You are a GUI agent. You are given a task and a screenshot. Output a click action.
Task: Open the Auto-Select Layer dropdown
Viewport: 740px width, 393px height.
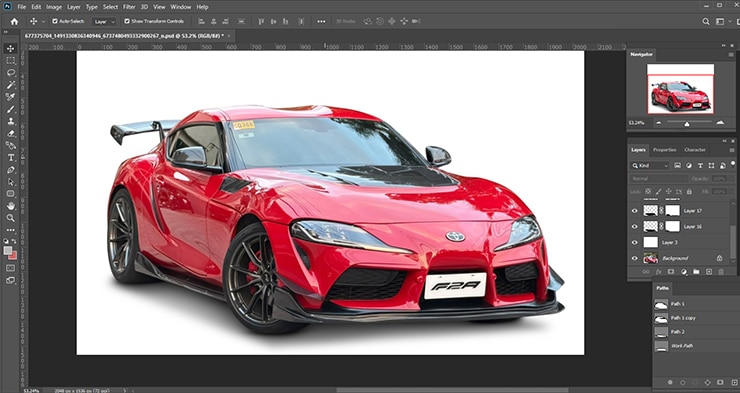point(103,22)
